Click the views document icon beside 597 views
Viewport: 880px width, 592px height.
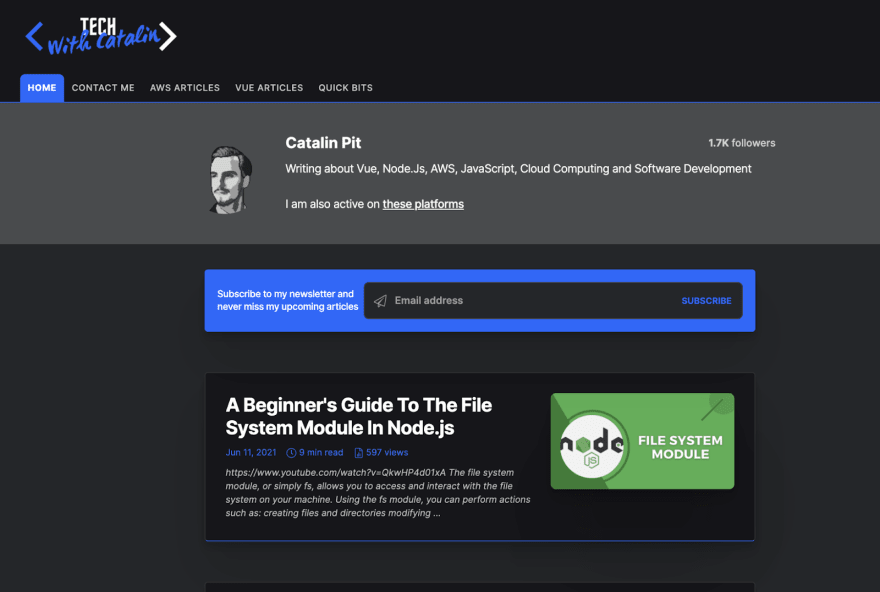[x=359, y=453]
